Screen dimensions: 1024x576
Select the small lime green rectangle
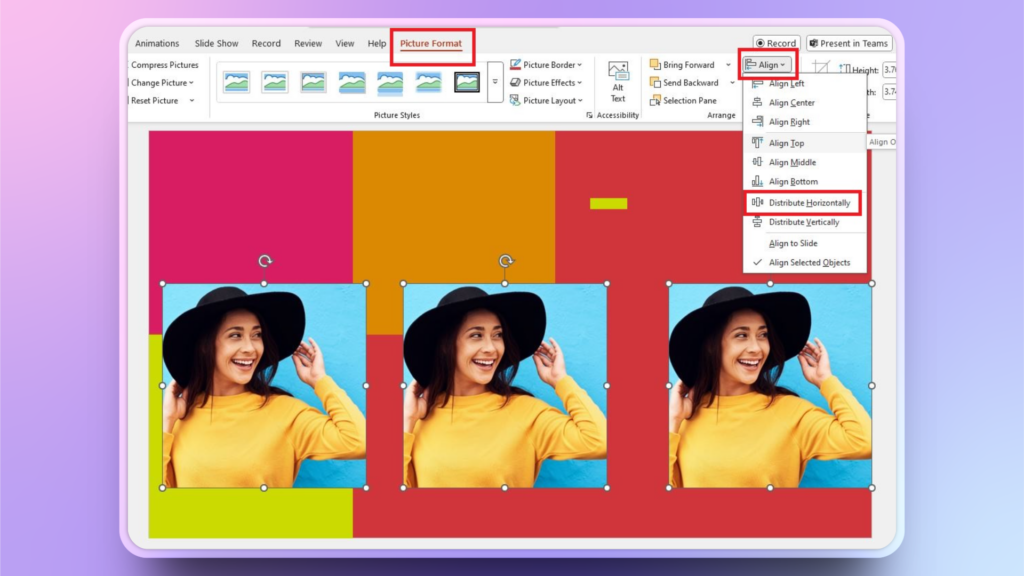point(608,204)
